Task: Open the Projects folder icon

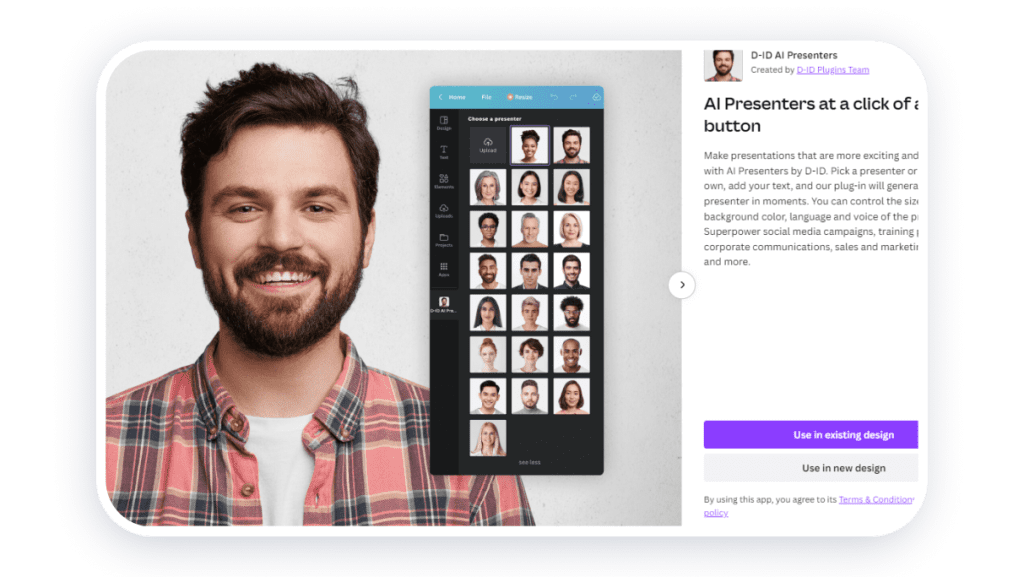Action: (444, 240)
